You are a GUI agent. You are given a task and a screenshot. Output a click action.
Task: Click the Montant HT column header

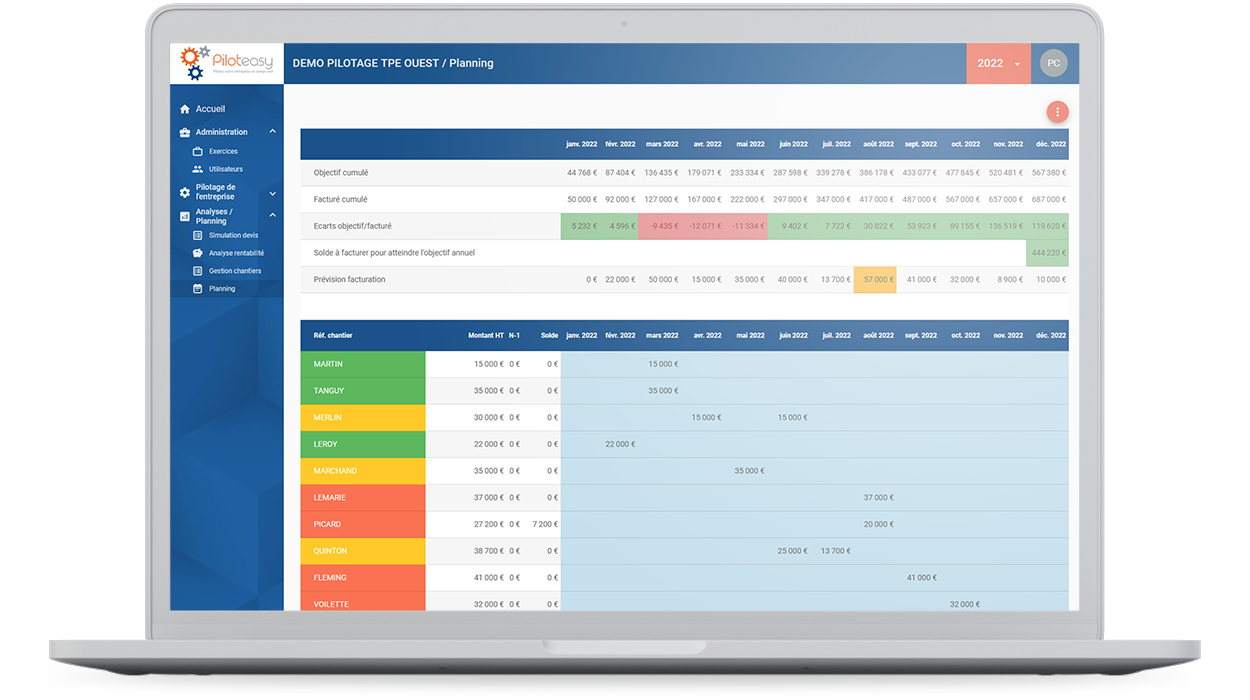486,336
